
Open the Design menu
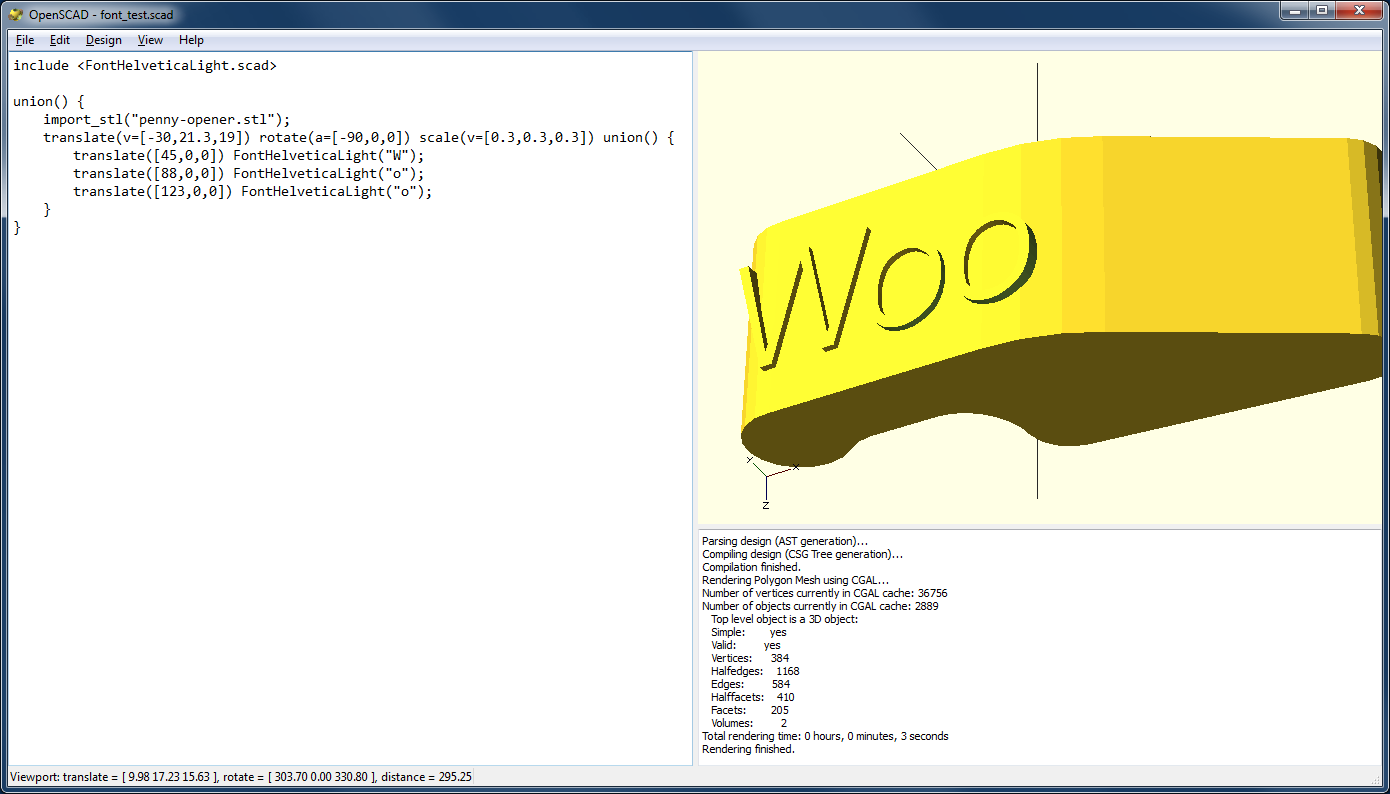(104, 40)
